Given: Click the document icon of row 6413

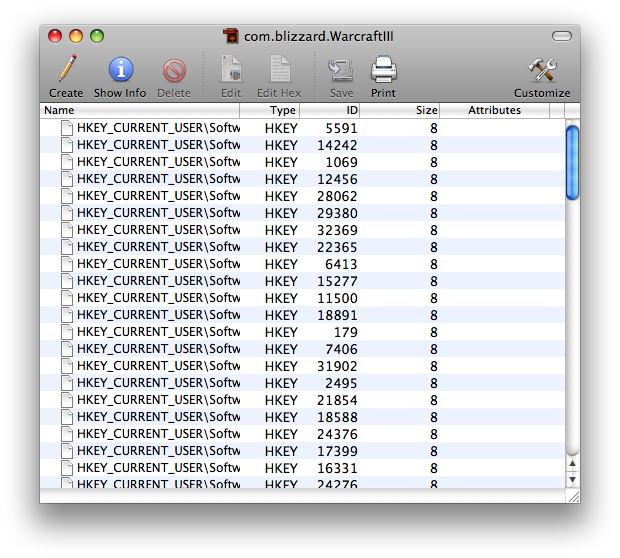Looking at the screenshot, I should click(x=67, y=264).
